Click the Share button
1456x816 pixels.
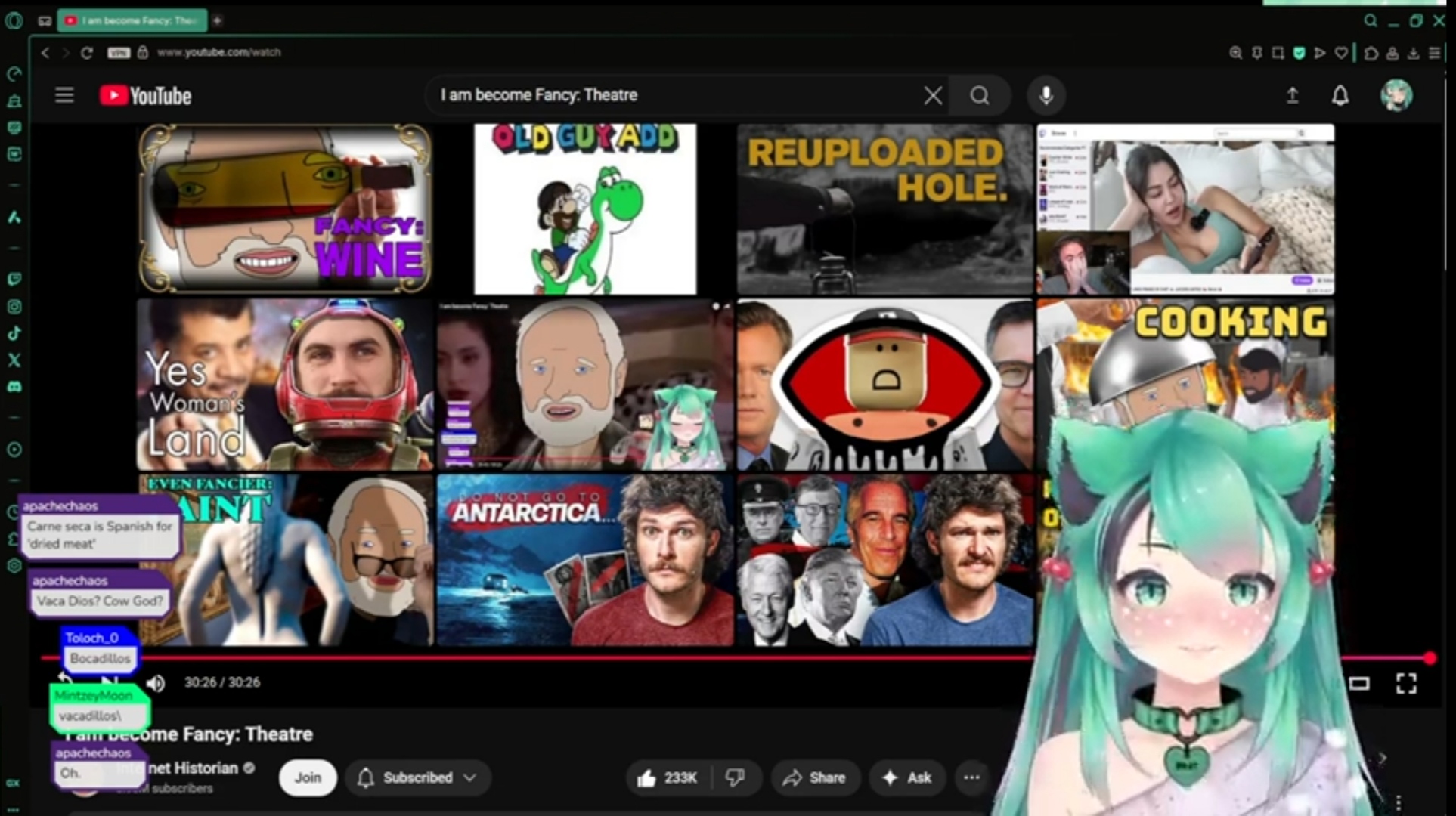pos(814,777)
